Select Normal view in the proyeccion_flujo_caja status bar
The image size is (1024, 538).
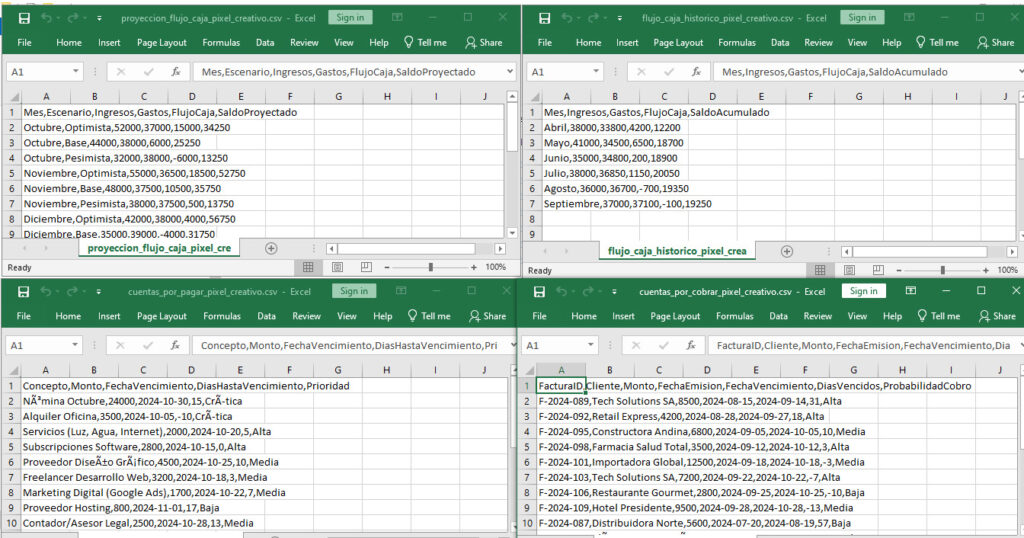tap(308, 267)
